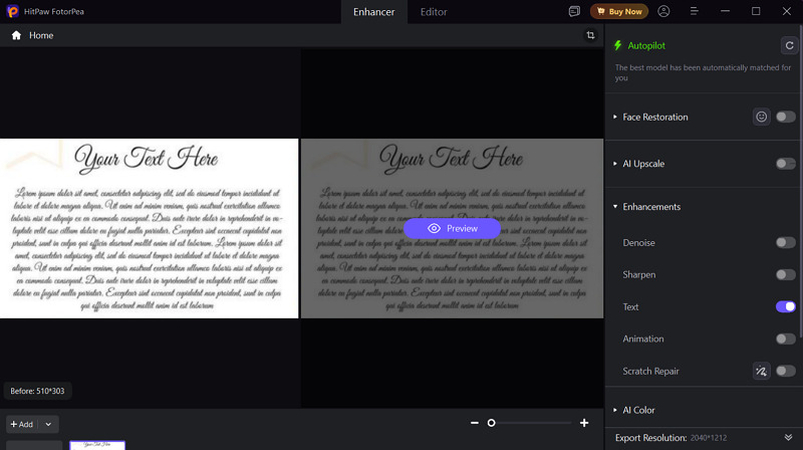
Task: Turn on the Sharpen switch
Action: (x=785, y=275)
